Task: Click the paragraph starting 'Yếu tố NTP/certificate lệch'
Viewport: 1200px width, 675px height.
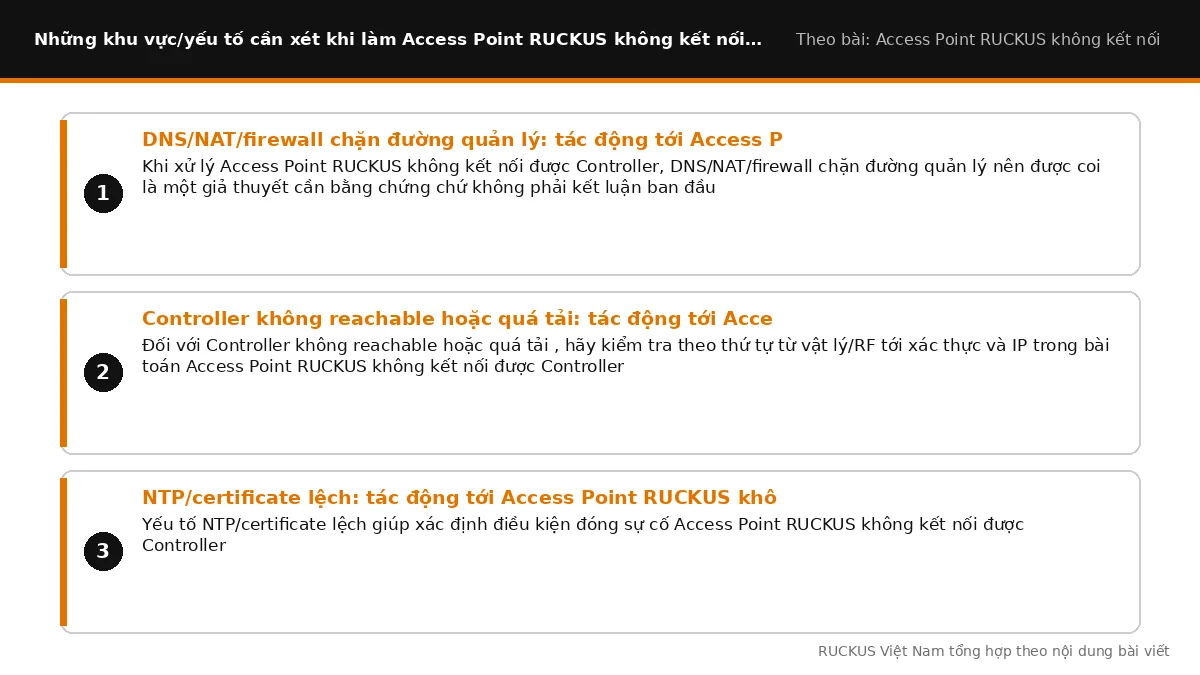Action: pyautogui.click(x=583, y=535)
